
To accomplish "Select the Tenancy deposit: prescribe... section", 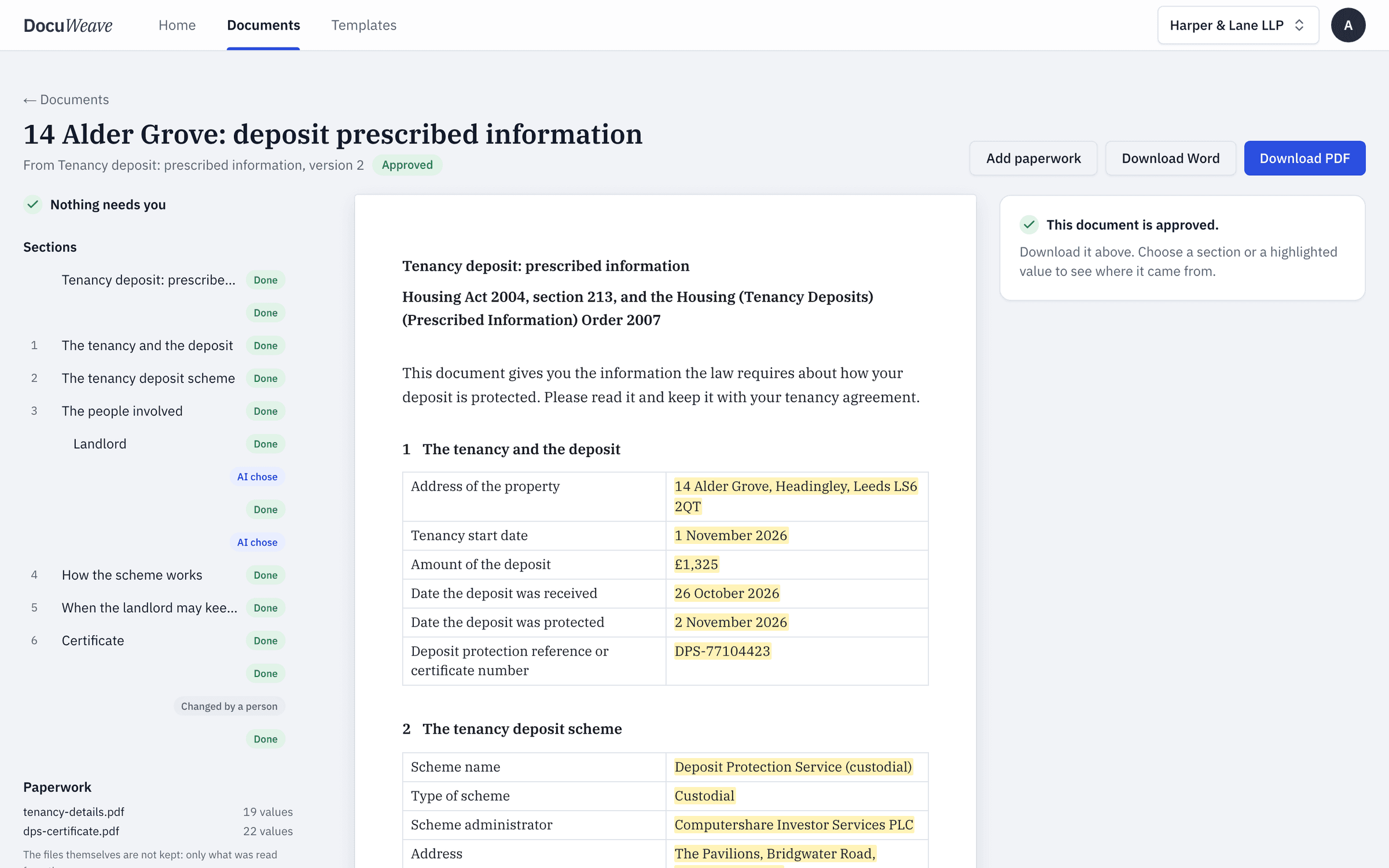I will point(155,280).
